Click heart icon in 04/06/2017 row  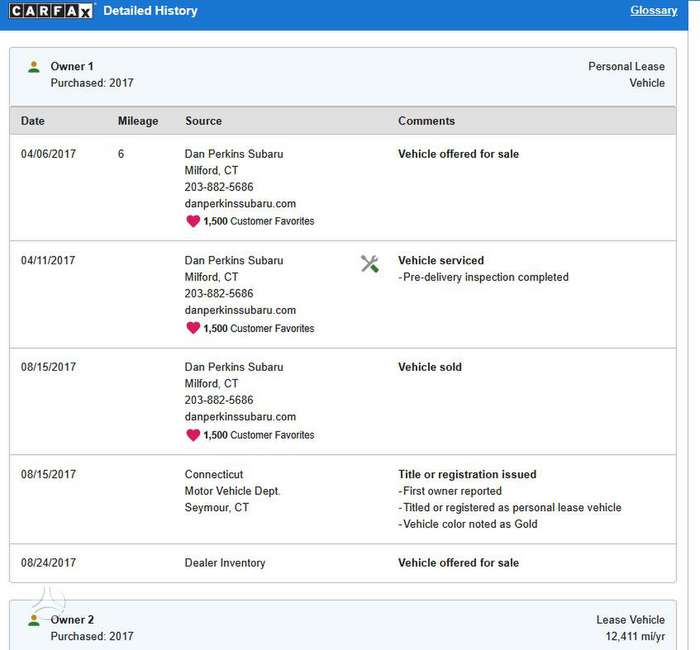click(193, 221)
